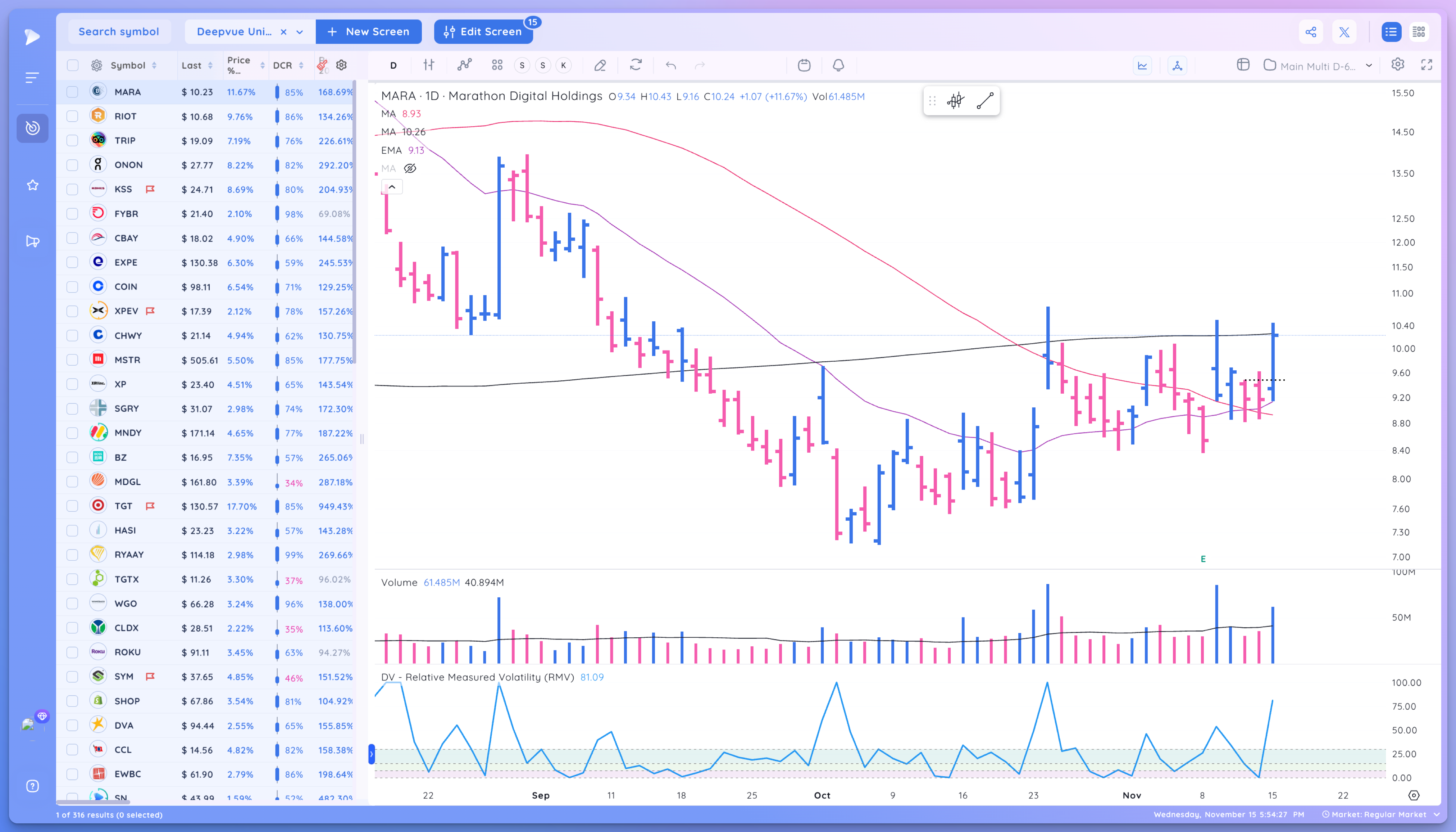Select the second S toolbar toggle
This screenshot has height=832, width=1456.
point(542,65)
